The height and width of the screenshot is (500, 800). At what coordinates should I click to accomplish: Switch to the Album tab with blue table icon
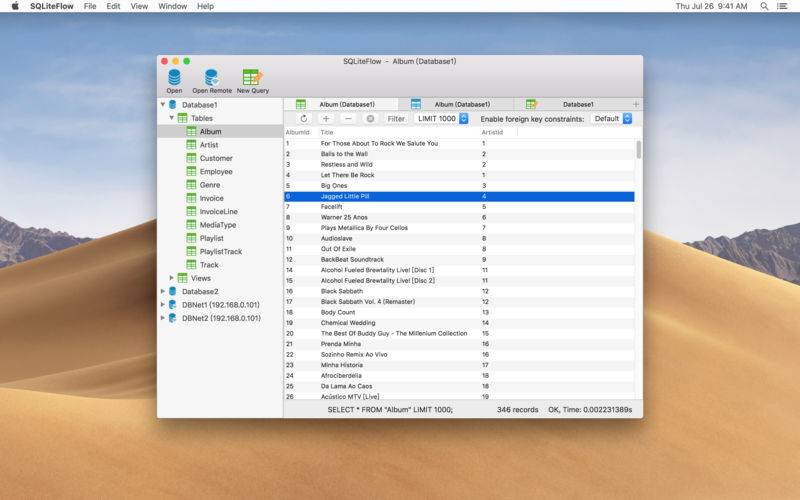pos(456,104)
